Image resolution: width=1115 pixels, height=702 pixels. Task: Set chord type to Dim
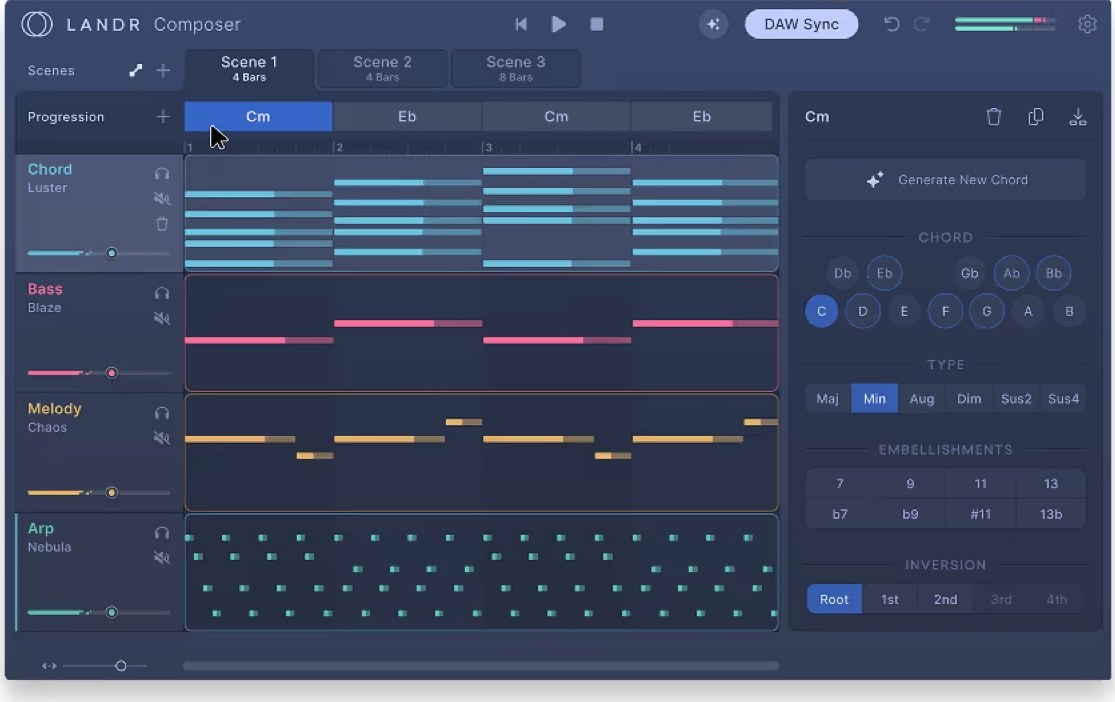point(969,398)
